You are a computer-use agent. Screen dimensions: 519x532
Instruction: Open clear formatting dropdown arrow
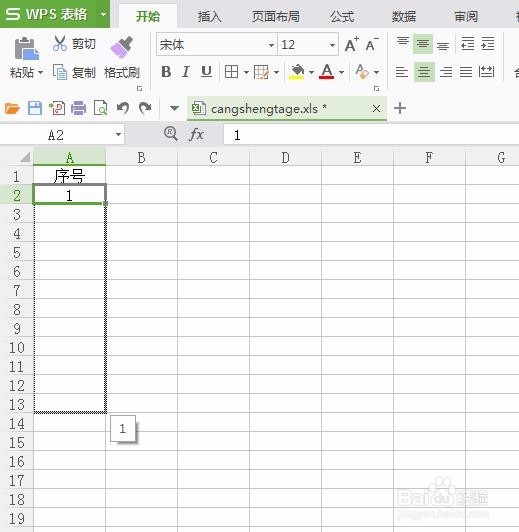click(376, 72)
